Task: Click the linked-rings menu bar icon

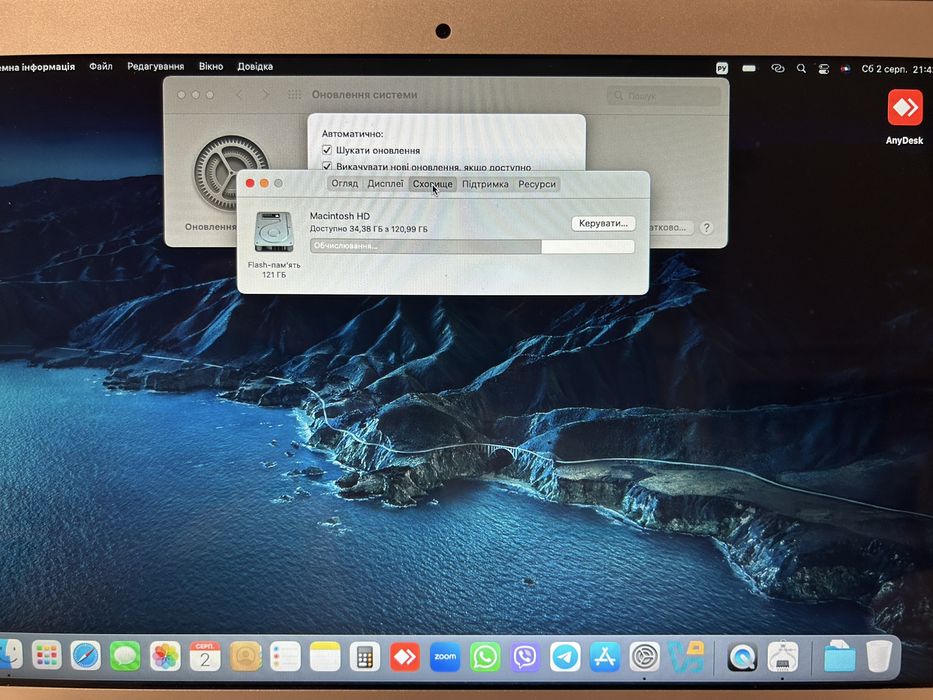Action: click(x=777, y=68)
